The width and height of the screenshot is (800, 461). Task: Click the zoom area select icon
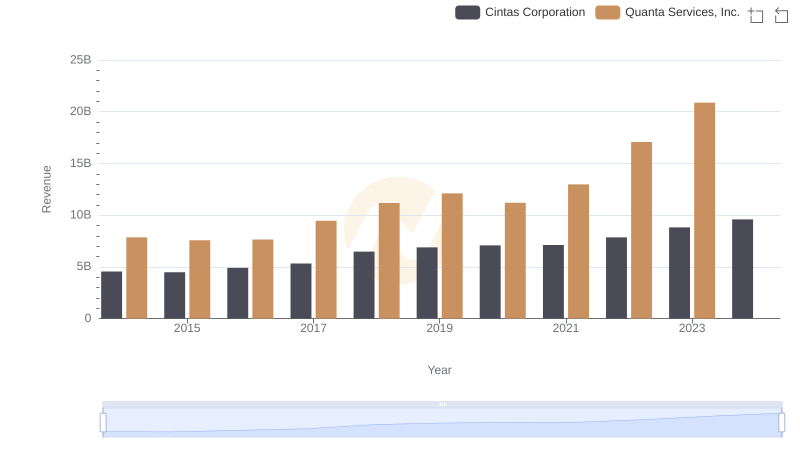(756, 15)
